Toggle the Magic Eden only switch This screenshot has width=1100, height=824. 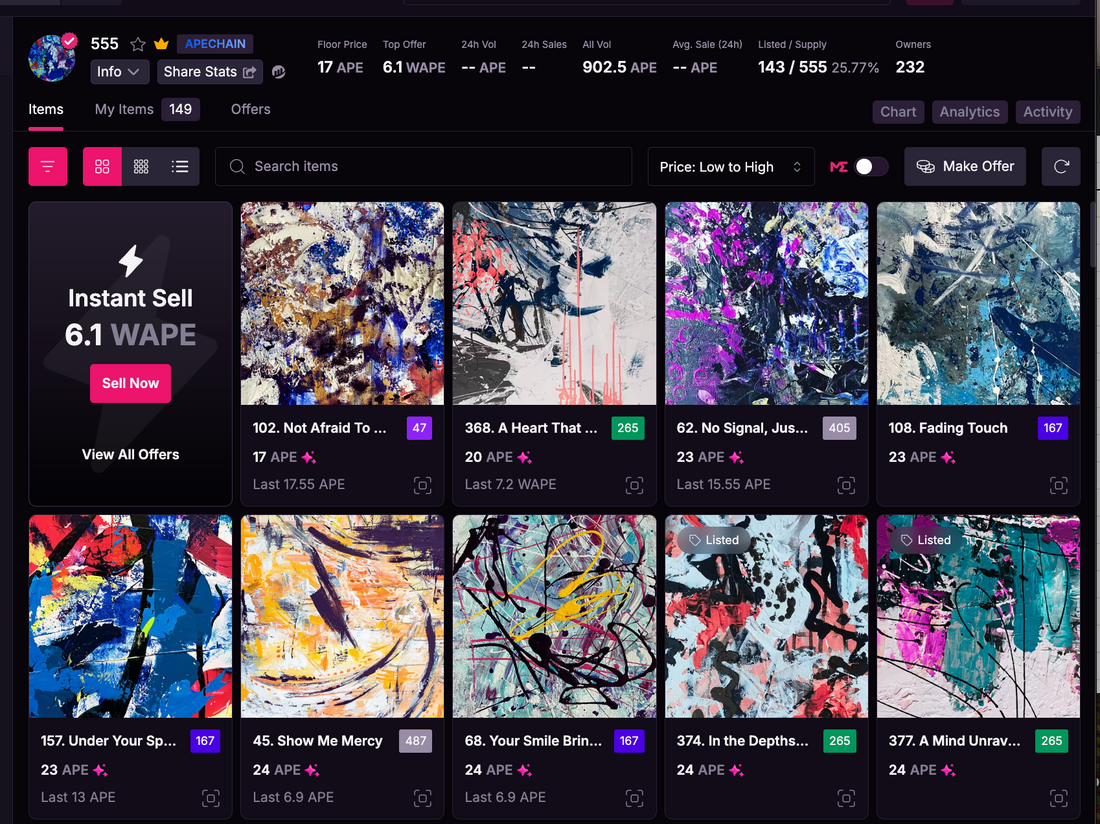tap(870, 167)
